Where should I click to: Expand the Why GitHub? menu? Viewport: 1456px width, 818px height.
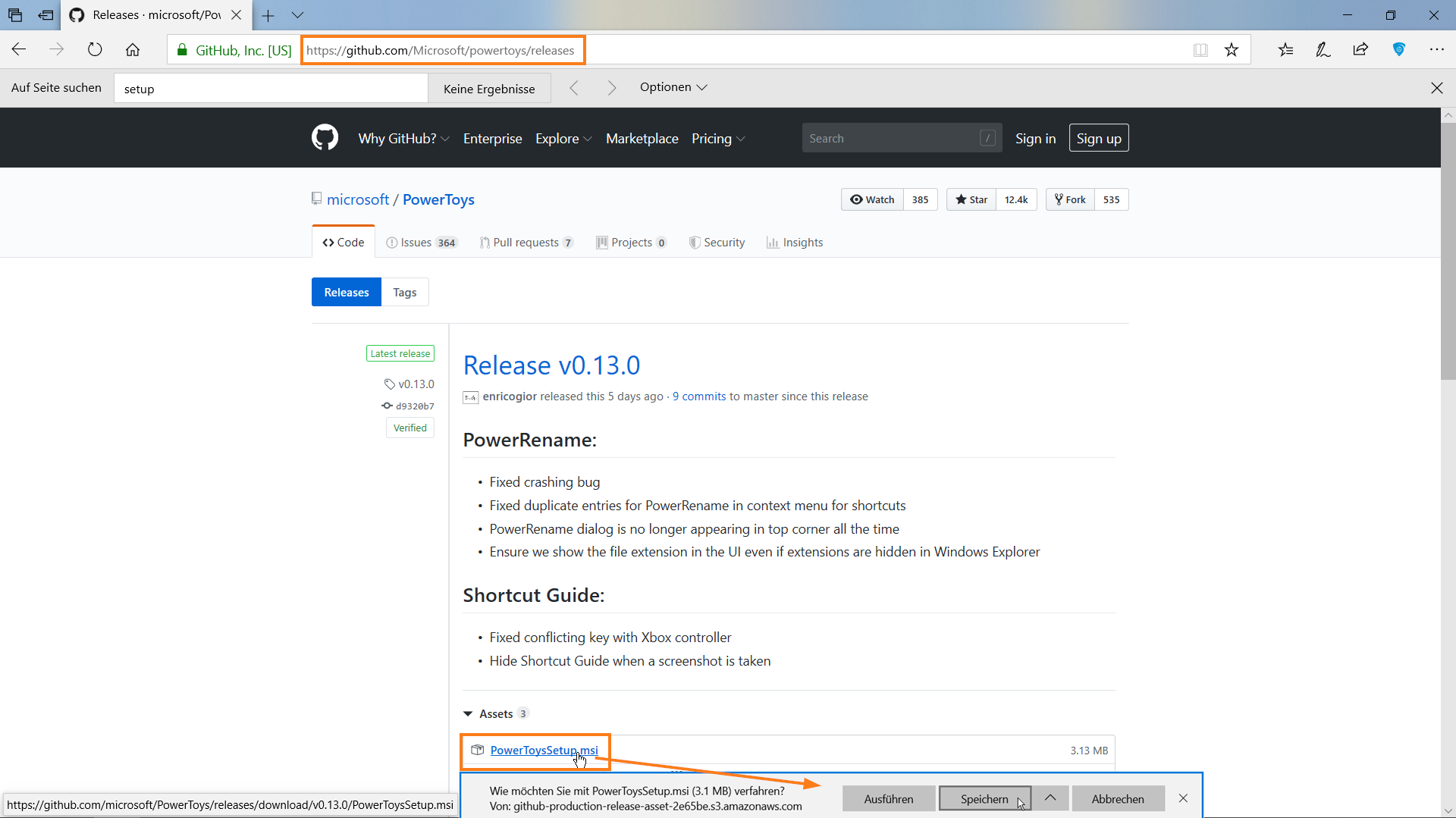403,139
